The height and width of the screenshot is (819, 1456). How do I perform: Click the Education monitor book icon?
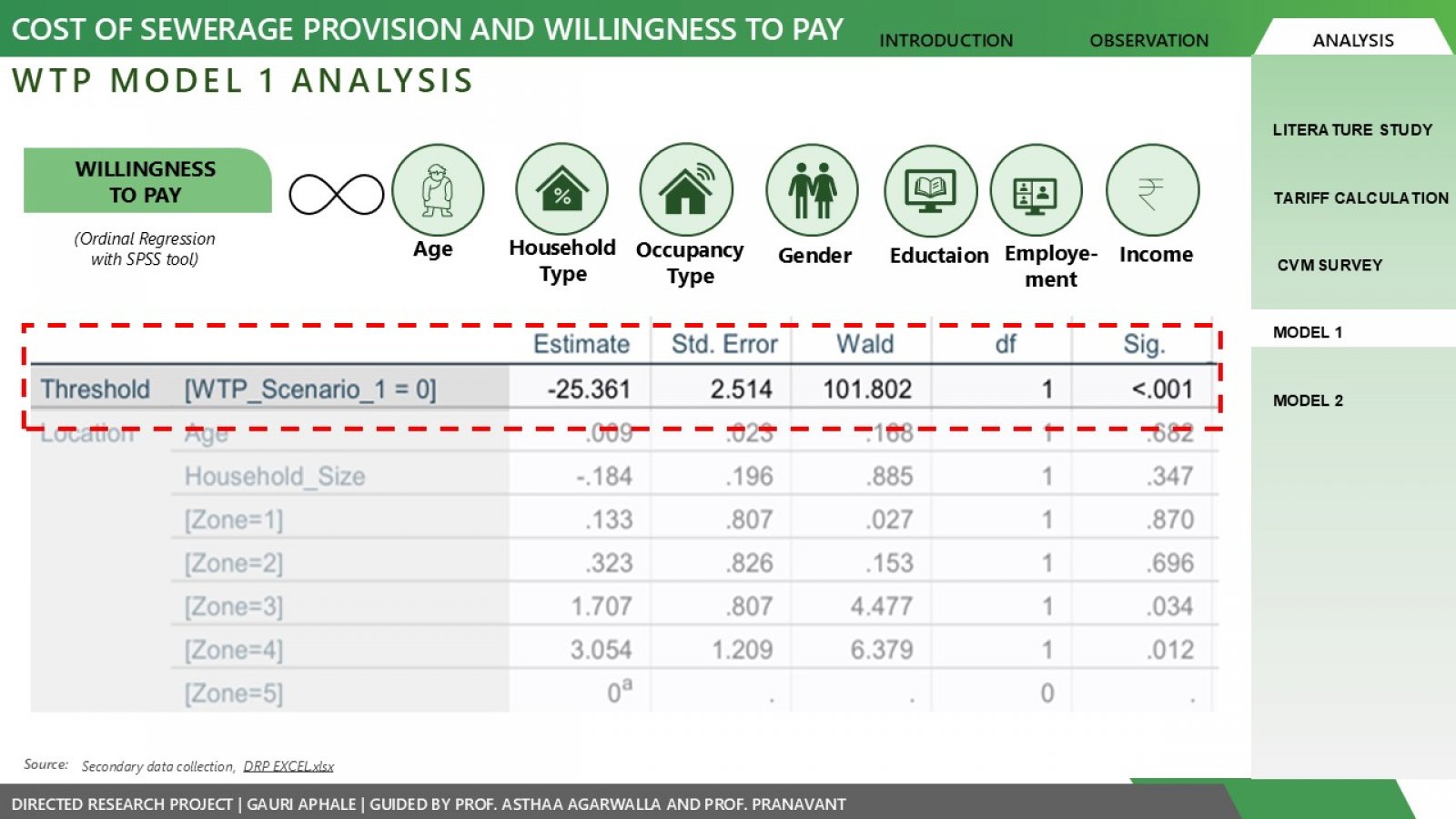pyautogui.click(x=930, y=191)
